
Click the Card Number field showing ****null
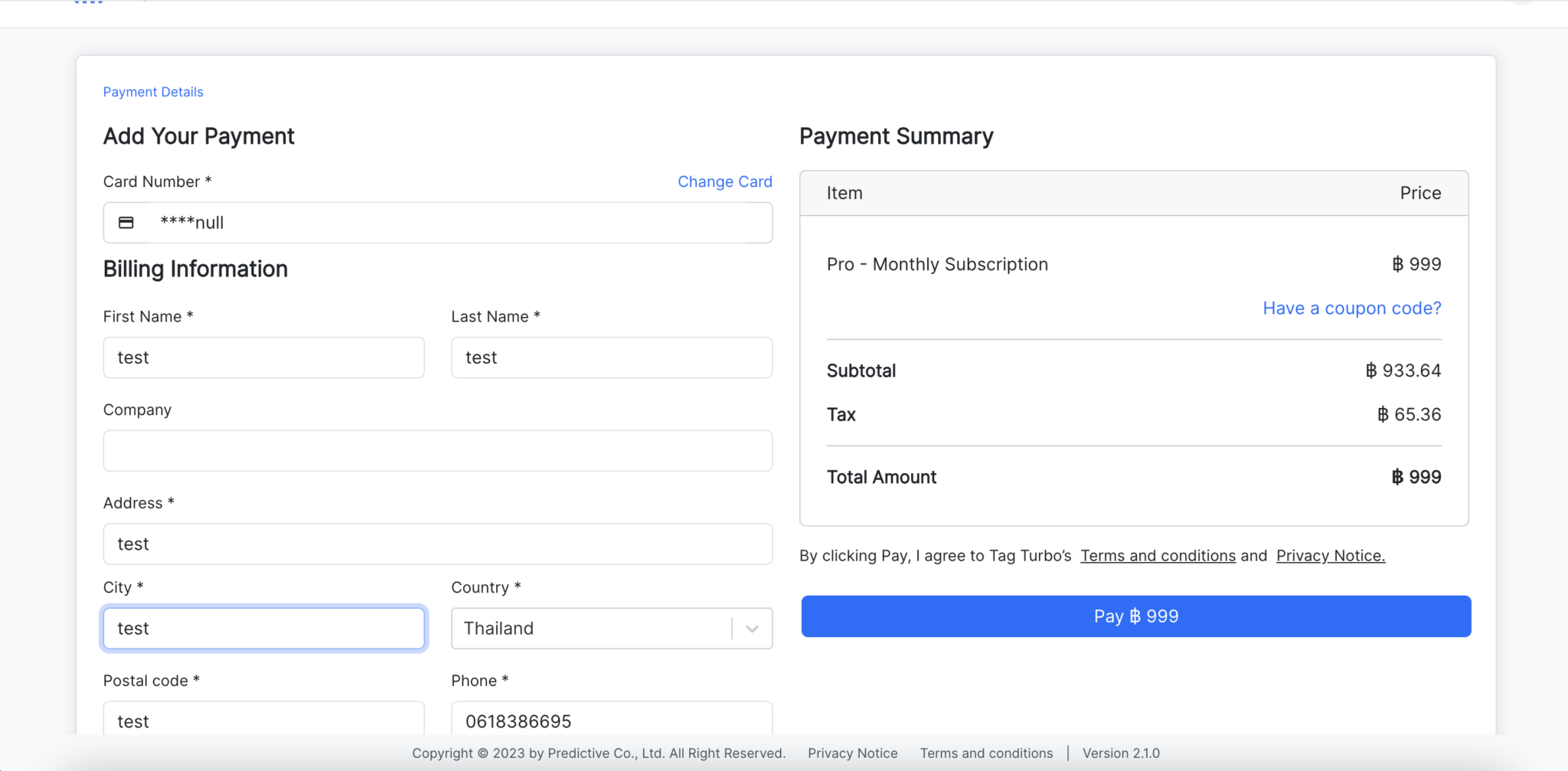[x=437, y=222]
